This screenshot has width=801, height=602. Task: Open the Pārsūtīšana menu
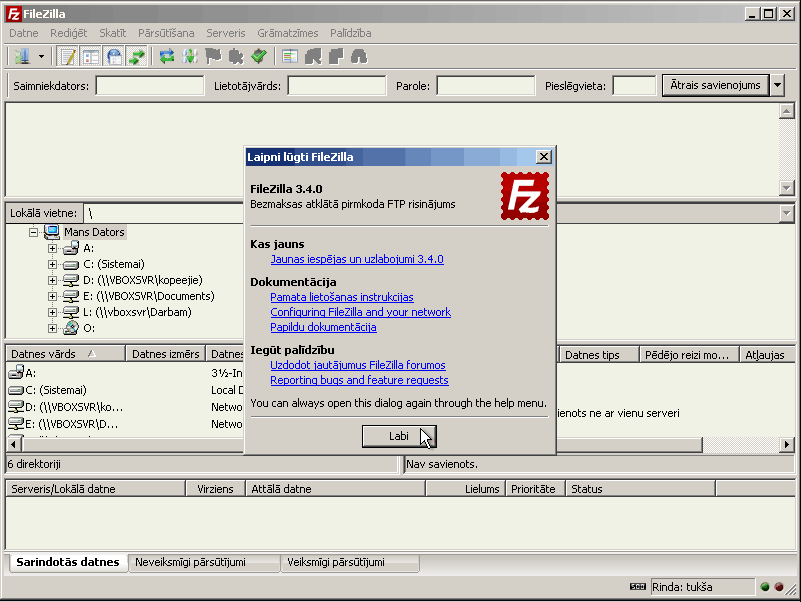tap(166, 33)
